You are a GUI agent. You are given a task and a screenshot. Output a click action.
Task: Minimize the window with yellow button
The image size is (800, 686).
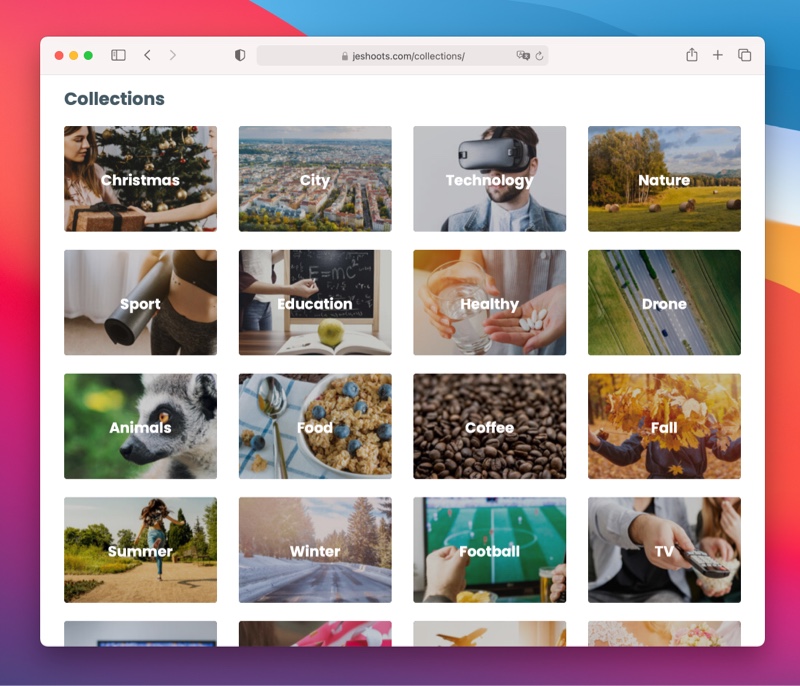pos(73,56)
